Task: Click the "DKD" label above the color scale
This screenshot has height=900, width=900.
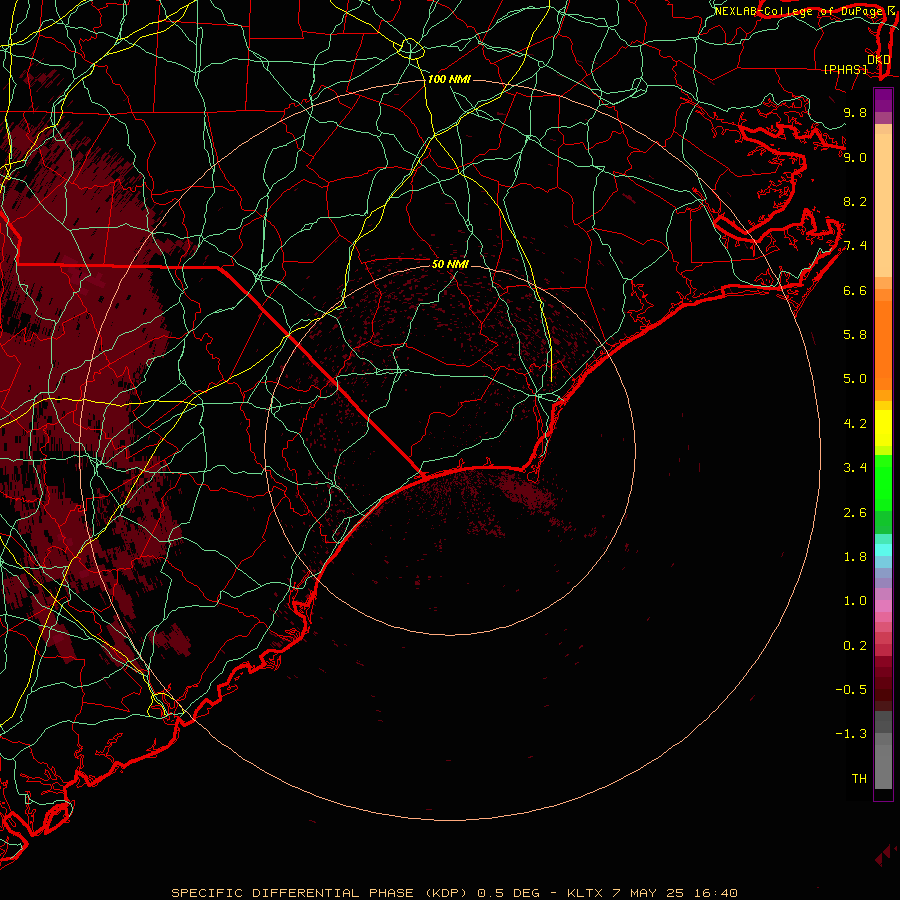Action: pos(879,59)
